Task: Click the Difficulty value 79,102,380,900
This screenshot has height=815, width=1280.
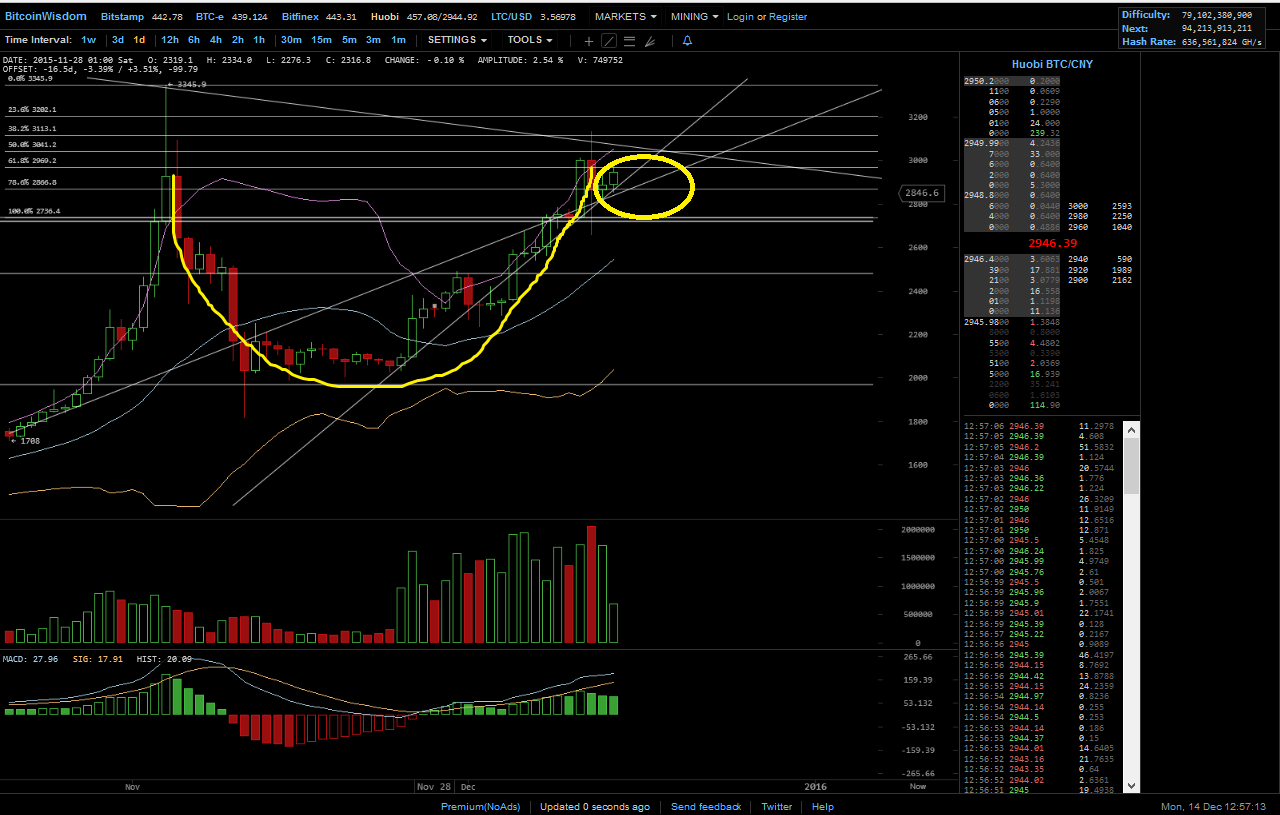Action: pos(1217,15)
